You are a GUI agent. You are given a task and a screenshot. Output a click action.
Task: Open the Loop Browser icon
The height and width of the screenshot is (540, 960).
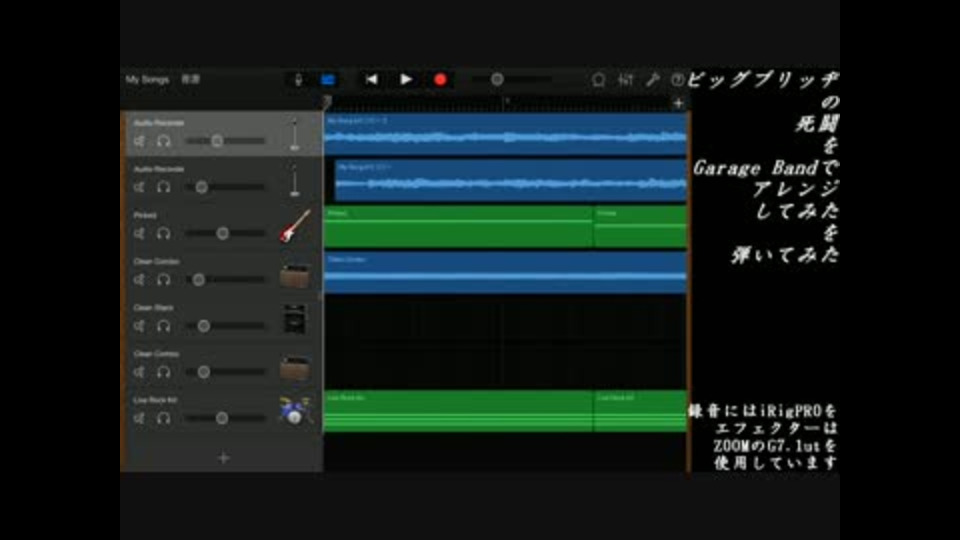point(598,80)
